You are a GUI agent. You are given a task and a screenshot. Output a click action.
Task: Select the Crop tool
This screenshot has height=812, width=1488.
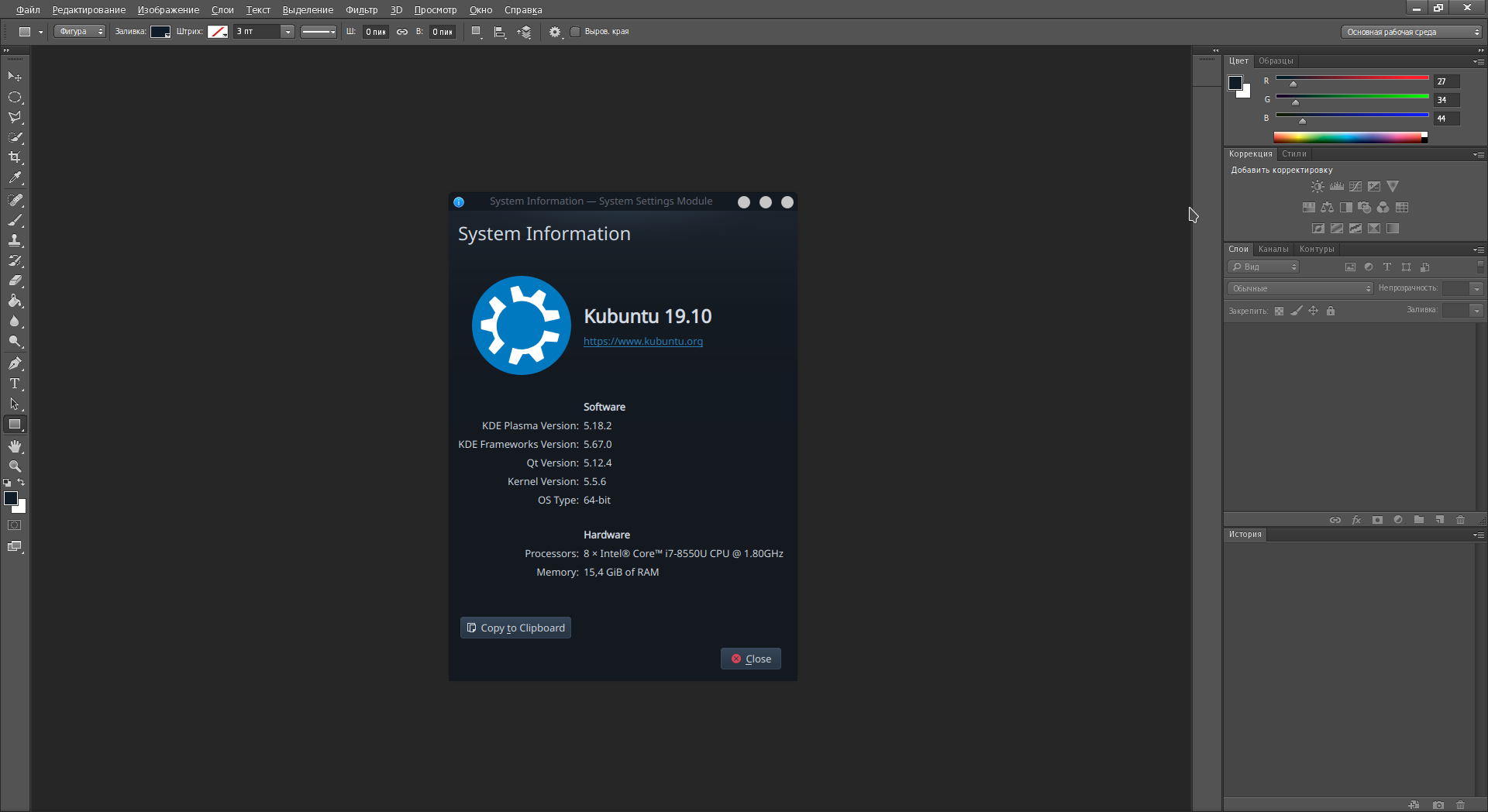pyautogui.click(x=15, y=157)
